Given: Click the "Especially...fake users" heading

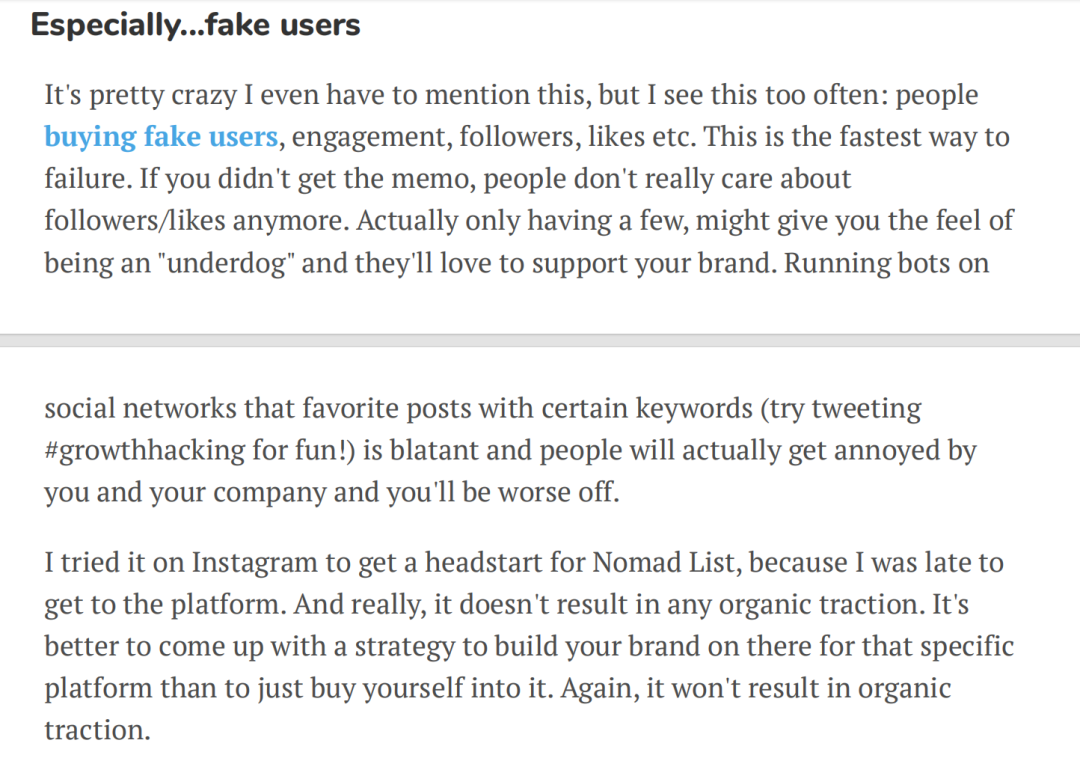Looking at the screenshot, I should [x=196, y=25].
